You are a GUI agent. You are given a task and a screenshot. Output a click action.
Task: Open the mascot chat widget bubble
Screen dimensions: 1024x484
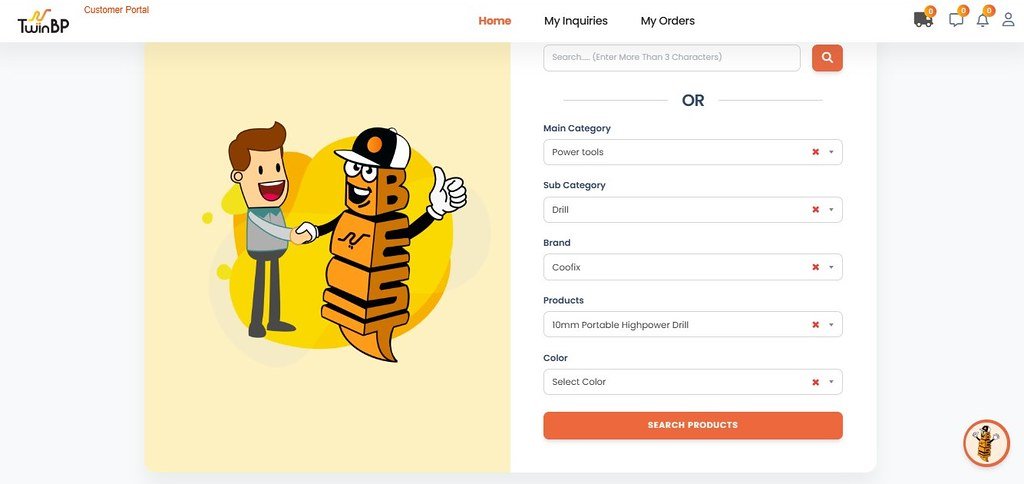pyautogui.click(x=986, y=443)
